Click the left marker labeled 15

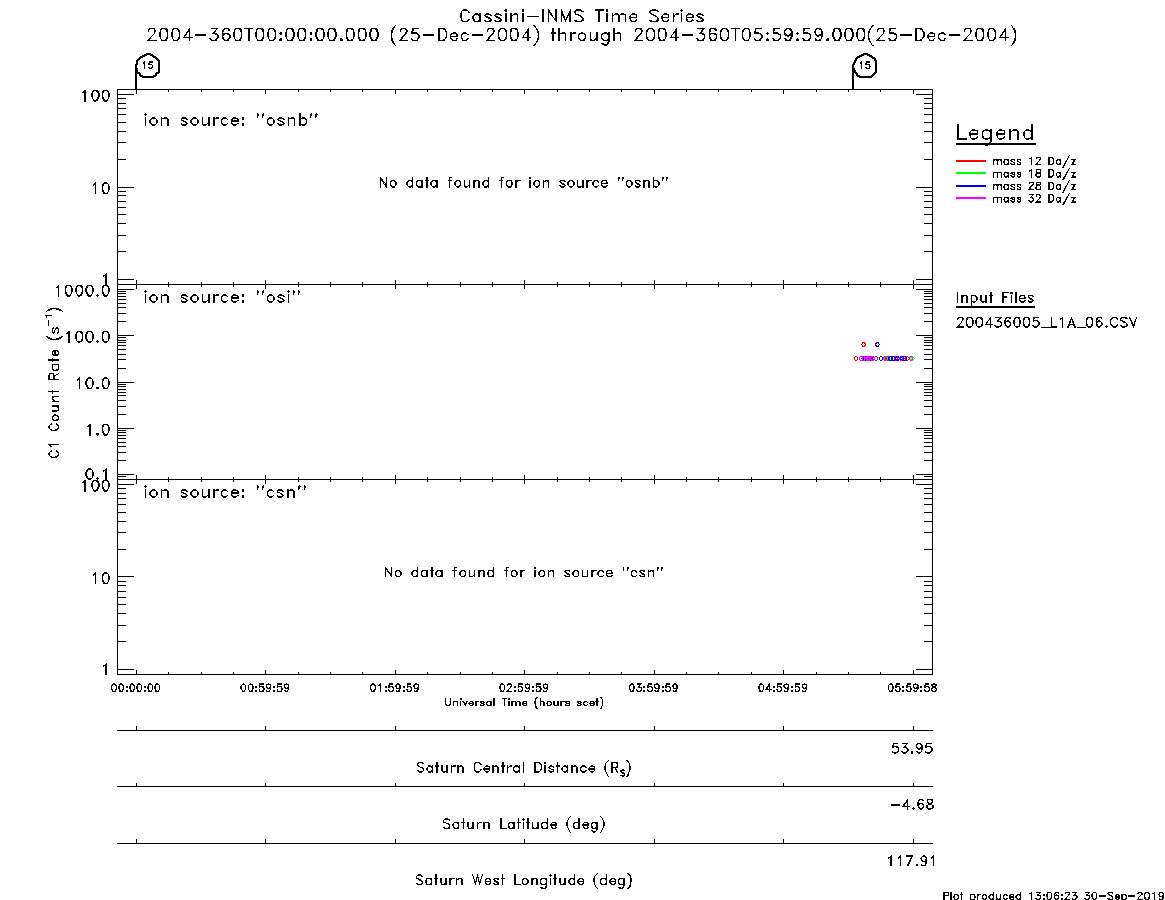coord(148,66)
